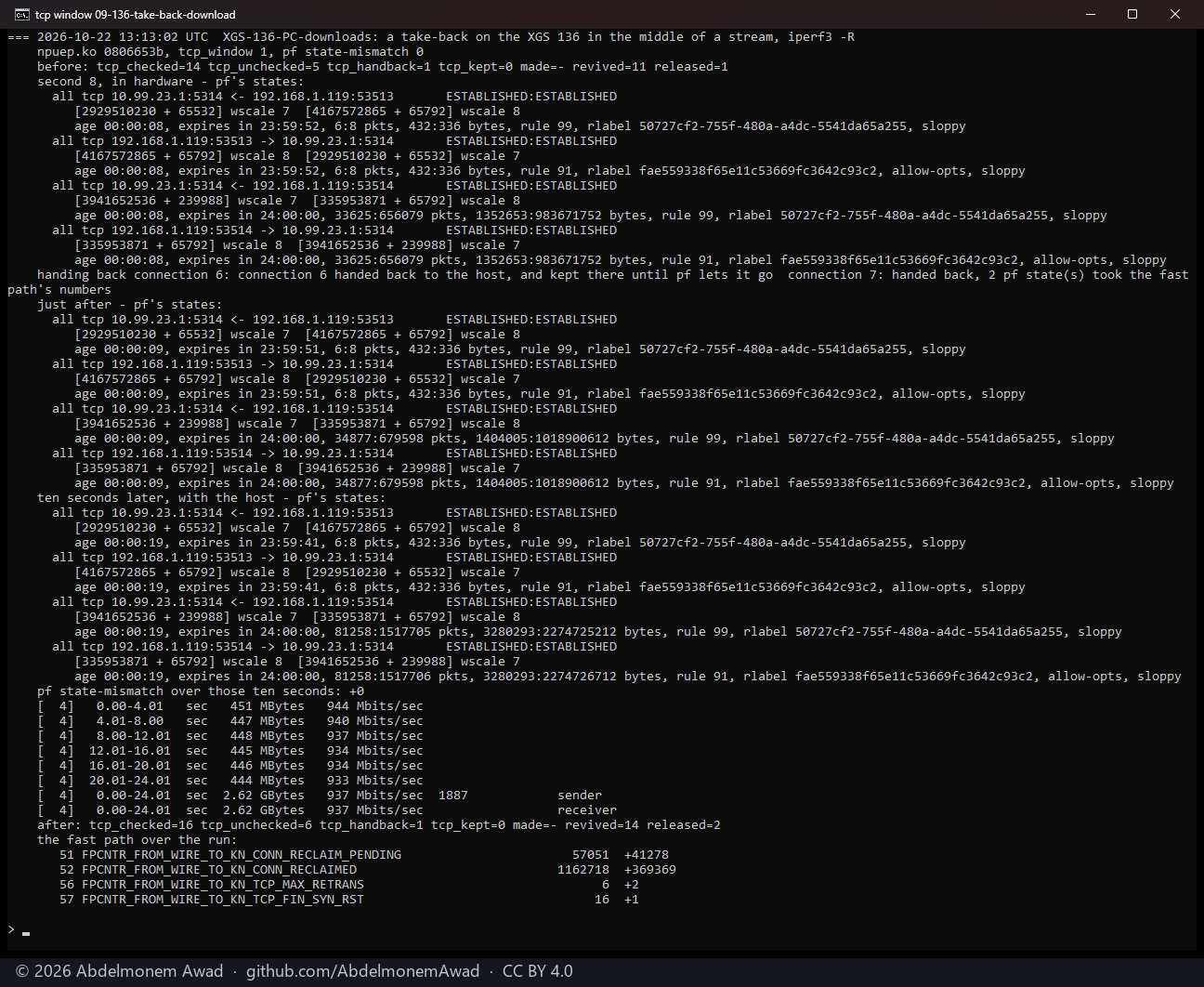Close the tcp window terminal

(1175, 14)
